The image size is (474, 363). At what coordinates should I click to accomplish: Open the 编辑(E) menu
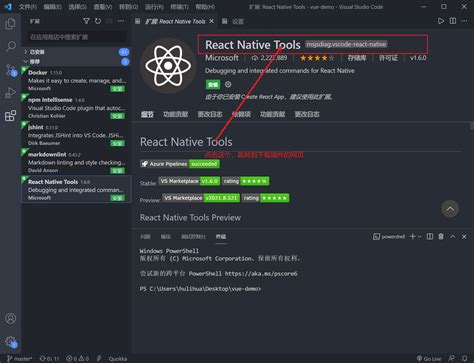click(52, 7)
